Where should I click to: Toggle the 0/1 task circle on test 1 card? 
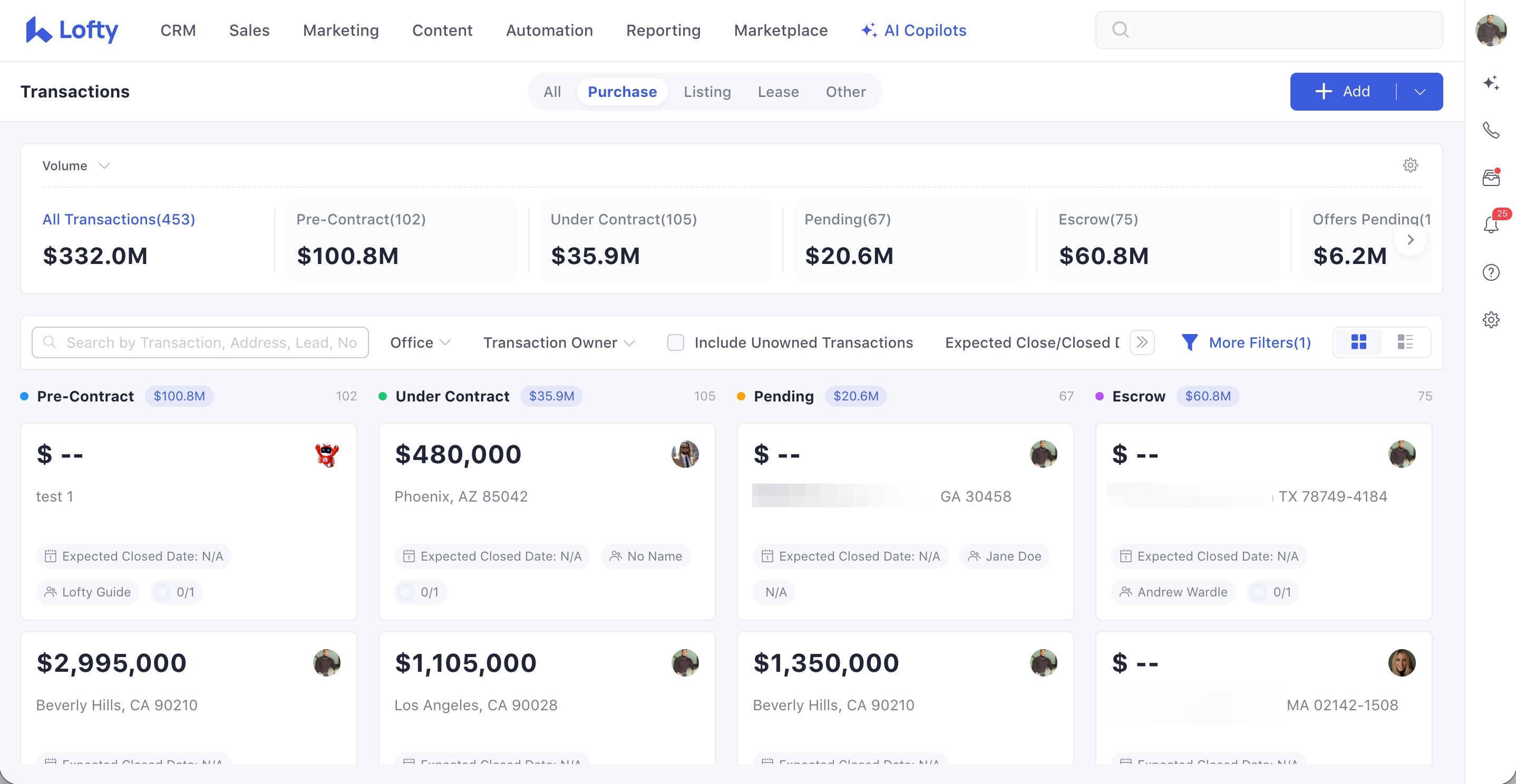point(162,592)
